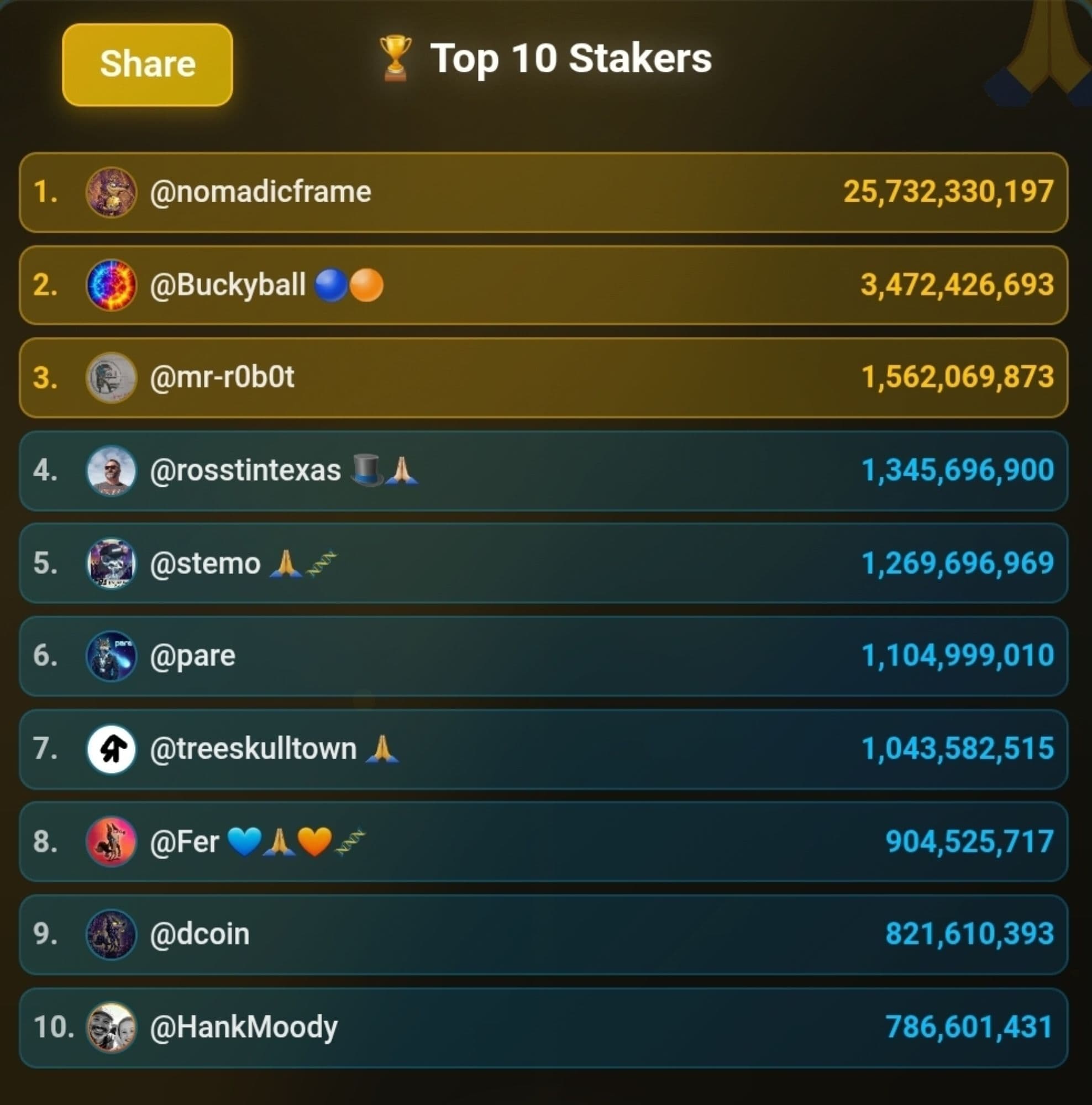The width and height of the screenshot is (1092, 1105).
Task: Click the @dcoin avatar
Action: [x=111, y=935]
